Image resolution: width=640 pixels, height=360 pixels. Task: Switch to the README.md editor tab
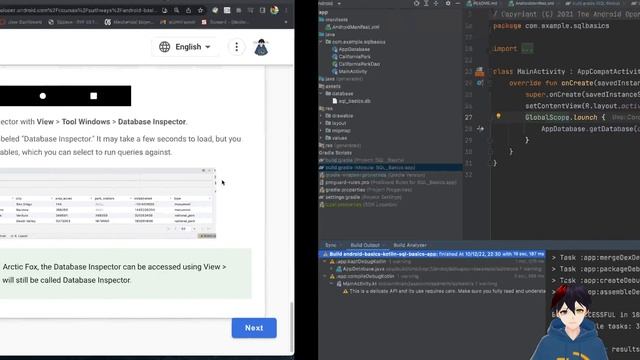point(481,3)
